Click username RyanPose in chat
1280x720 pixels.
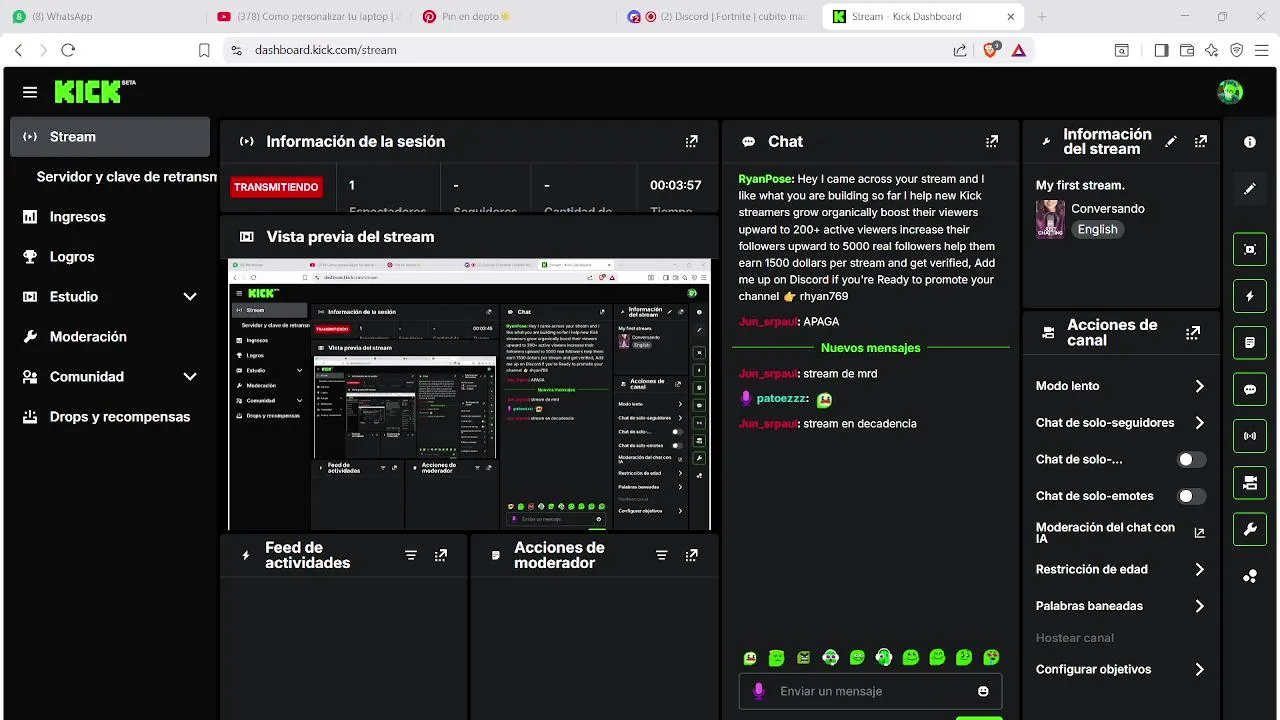point(764,179)
